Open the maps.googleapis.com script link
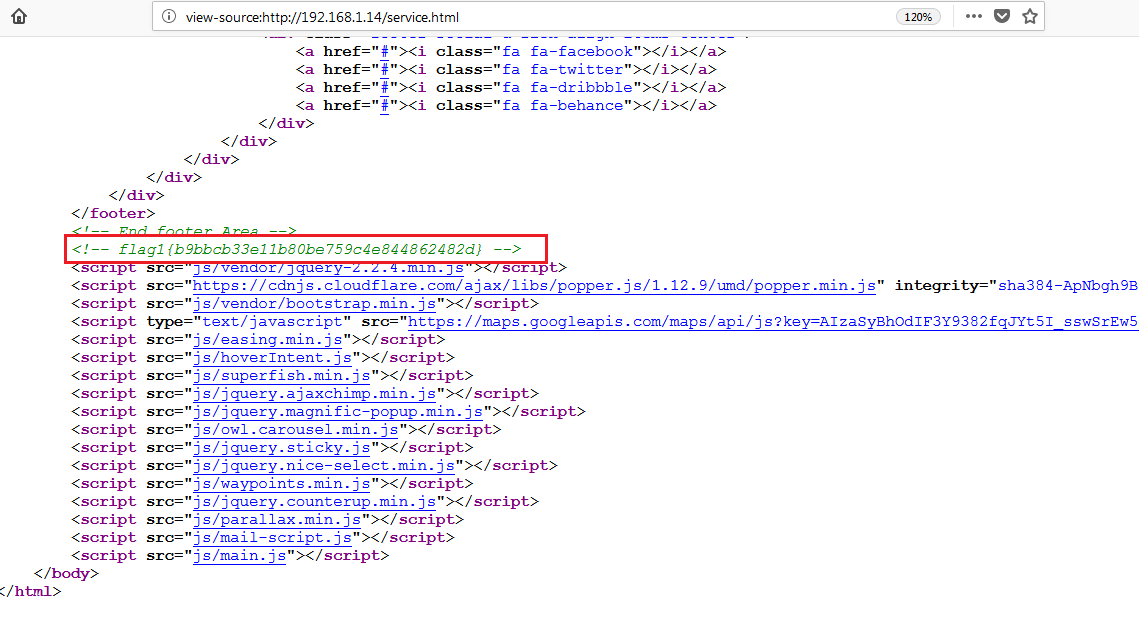 tap(770, 322)
